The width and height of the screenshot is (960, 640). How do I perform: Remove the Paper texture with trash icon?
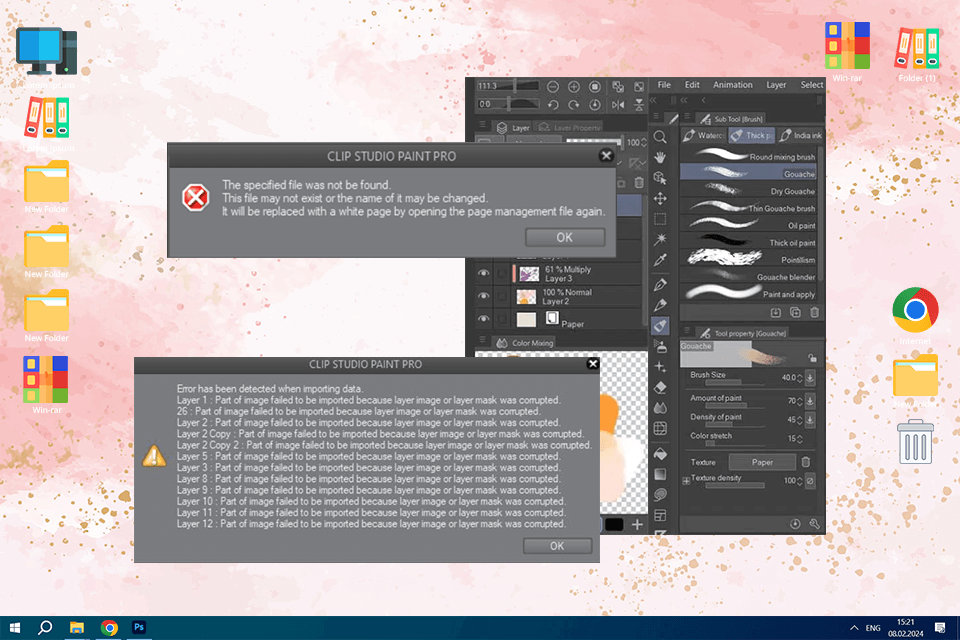[x=806, y=462]
